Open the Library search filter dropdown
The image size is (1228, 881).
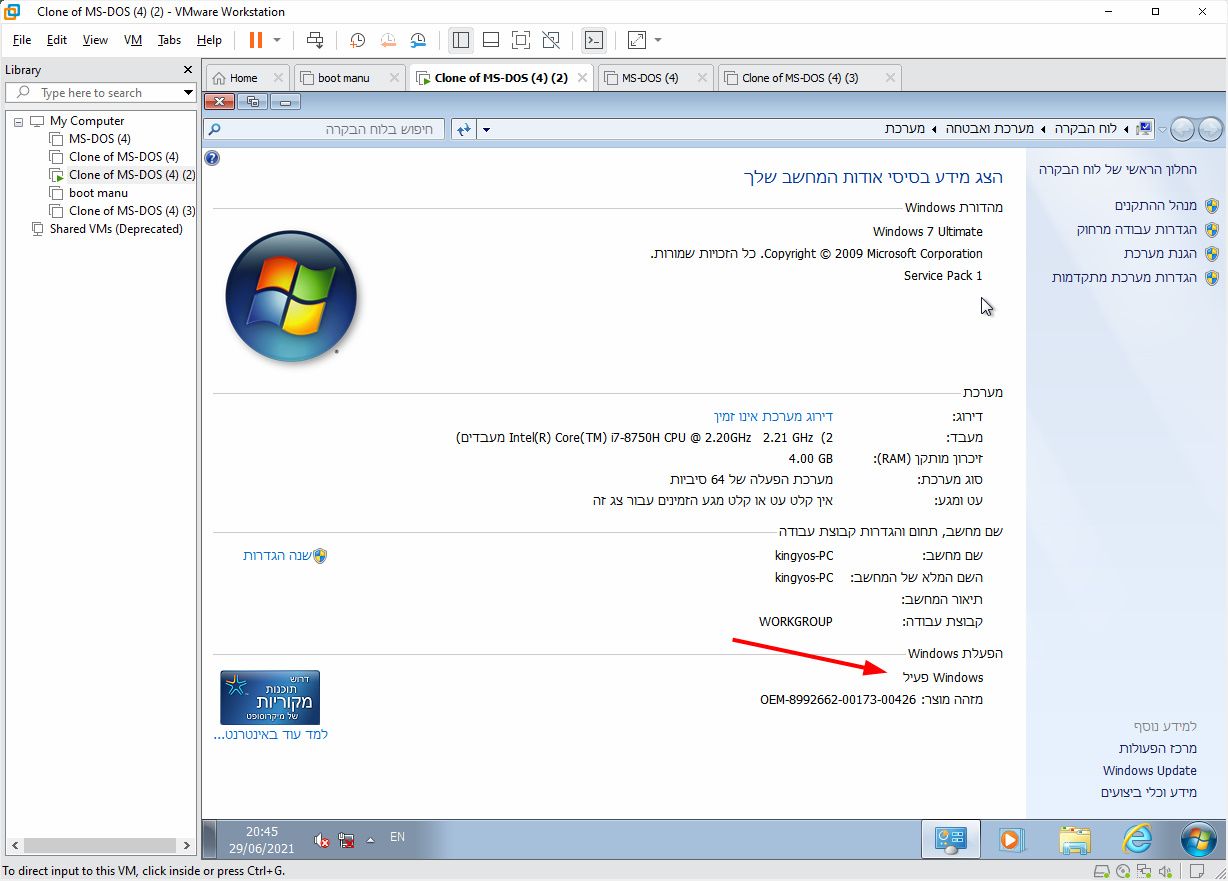[x=188, y=93]
